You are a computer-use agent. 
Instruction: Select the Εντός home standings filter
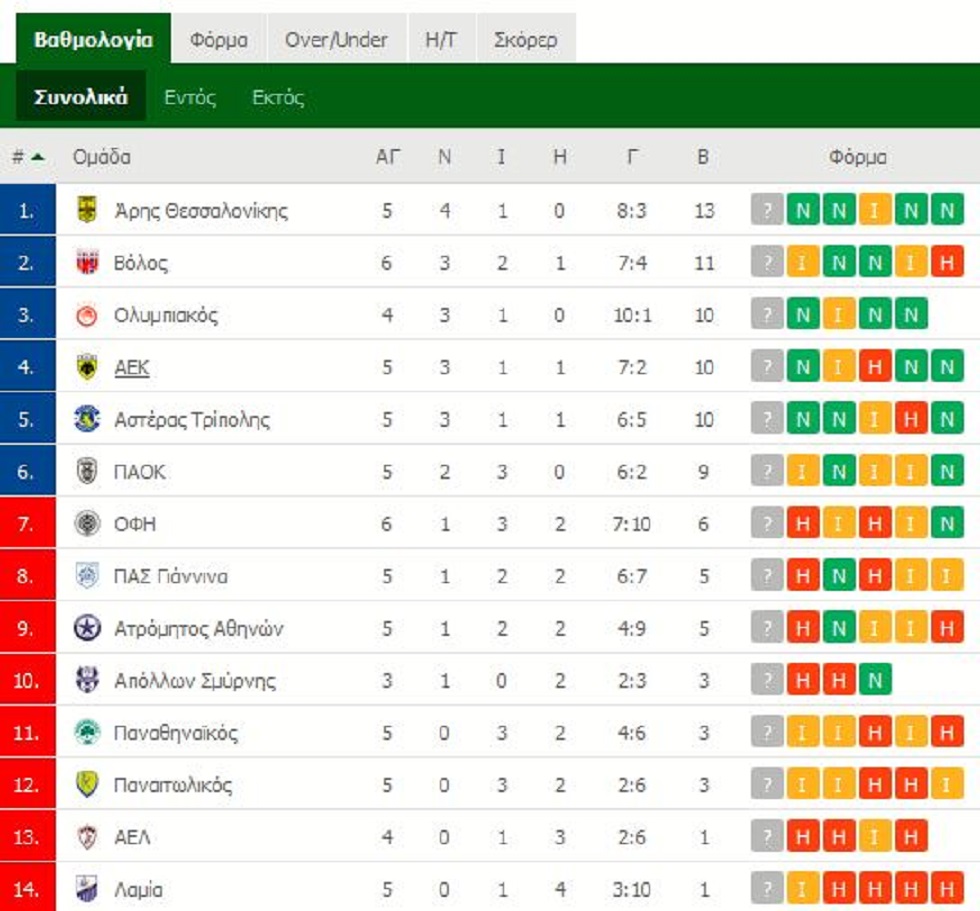(x=190, y=97)
